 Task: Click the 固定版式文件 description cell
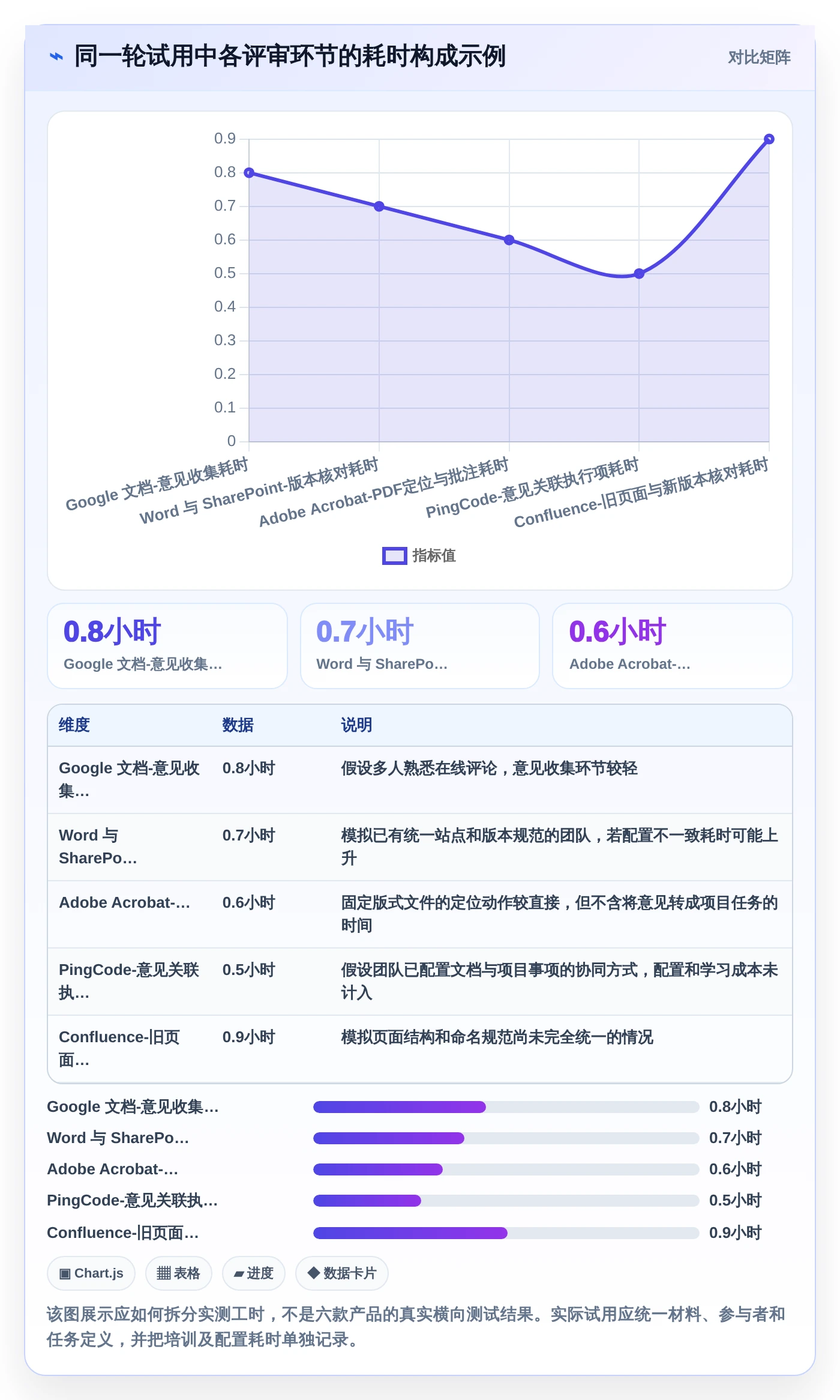tap(560, 914)
